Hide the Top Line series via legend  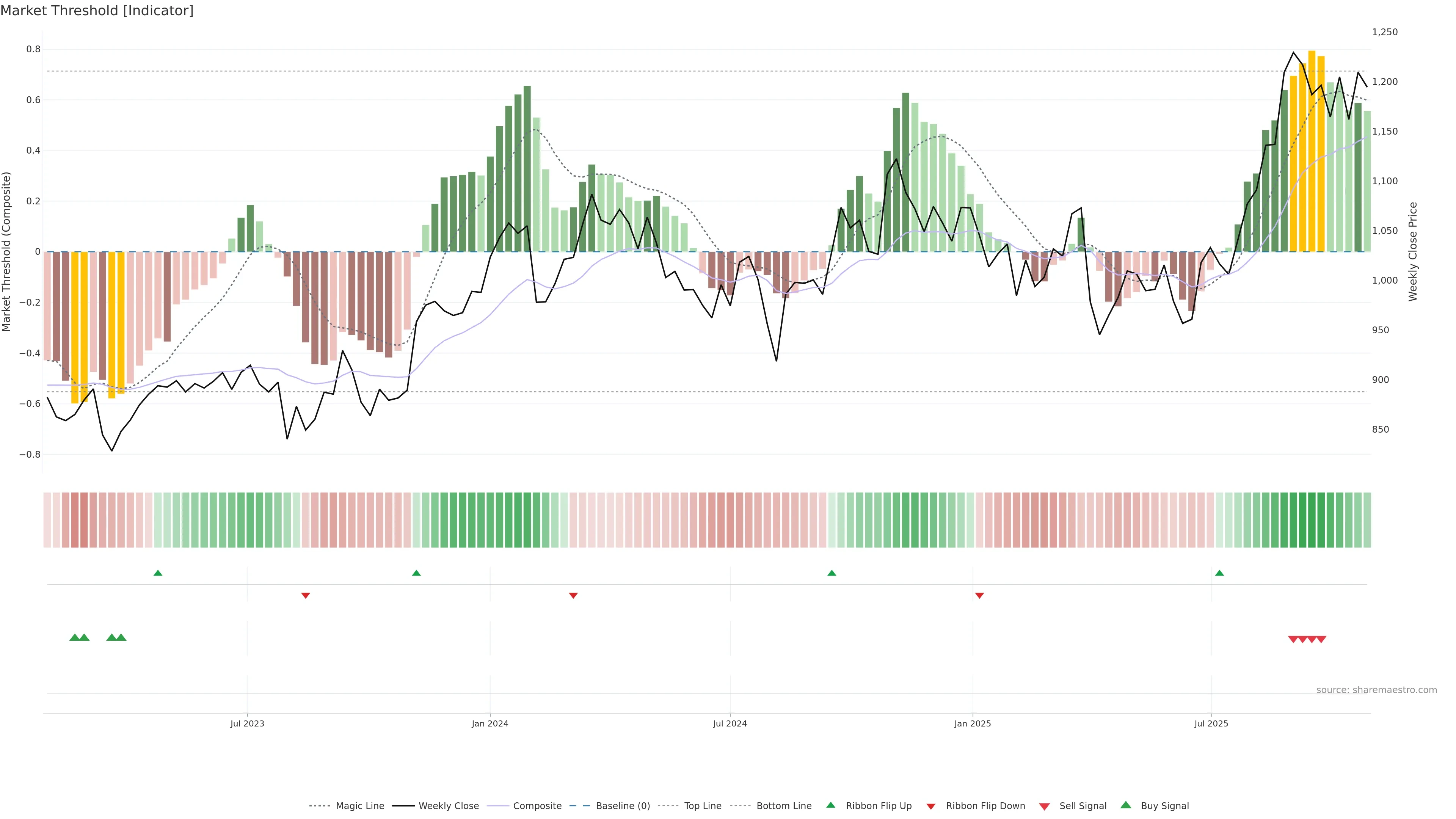703,806
